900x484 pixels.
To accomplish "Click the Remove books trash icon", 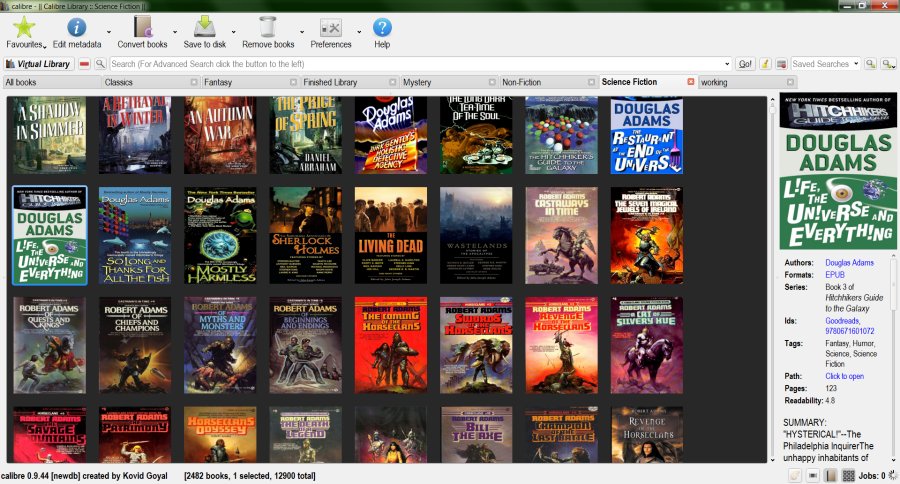I will click(x=268, y=28).
